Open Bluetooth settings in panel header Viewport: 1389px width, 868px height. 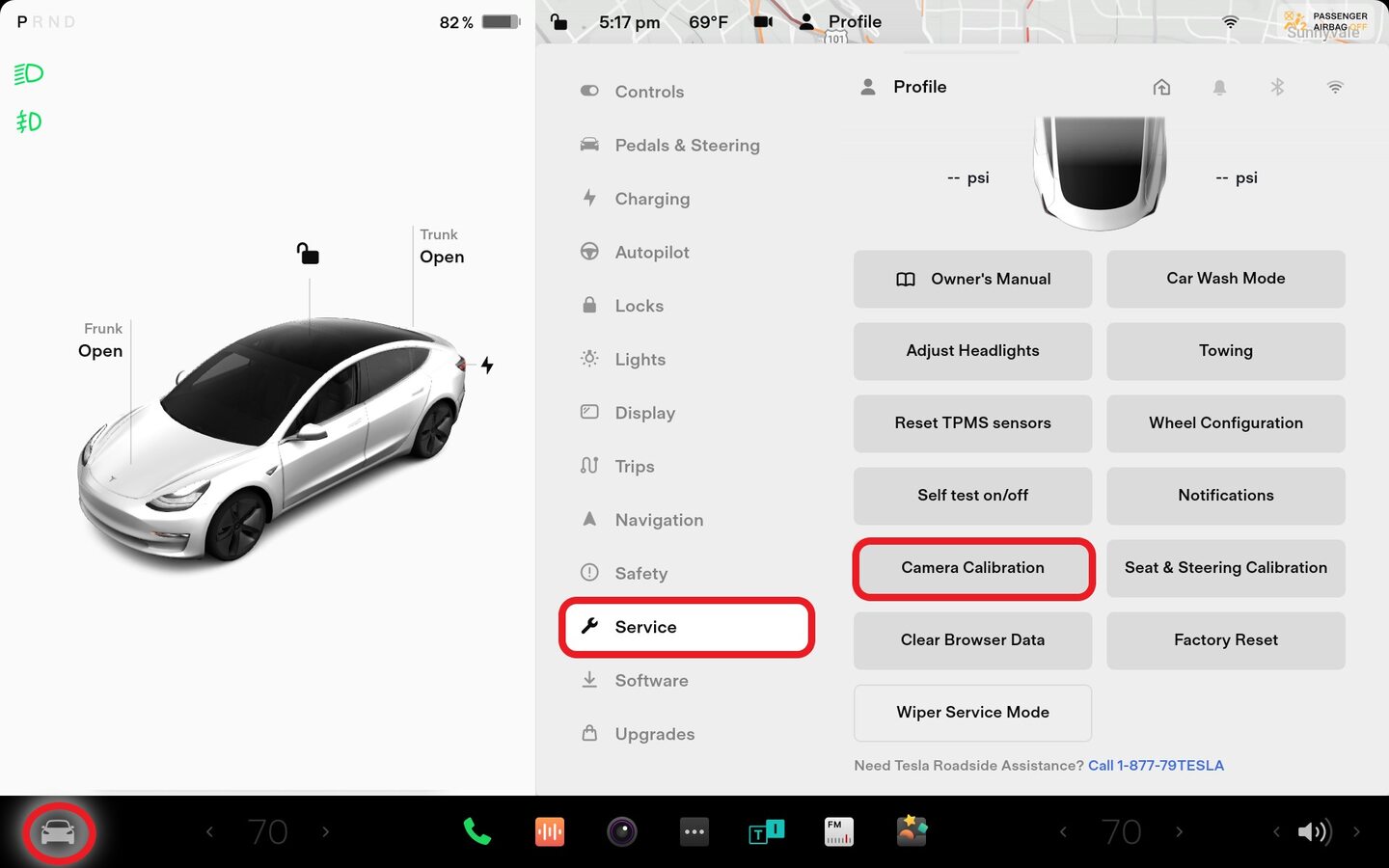pos(1277,87)
